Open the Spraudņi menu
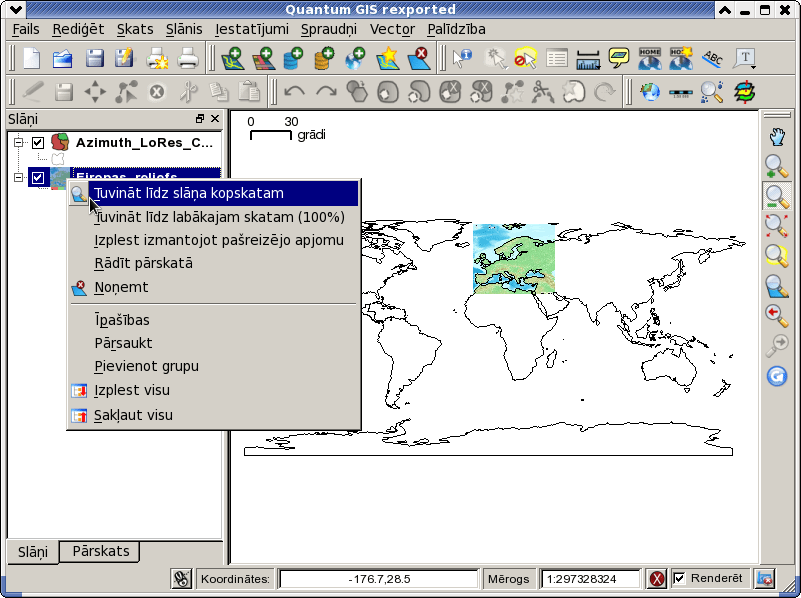The width and height of the screenshot is (801, 598). (x=328, y=30)
